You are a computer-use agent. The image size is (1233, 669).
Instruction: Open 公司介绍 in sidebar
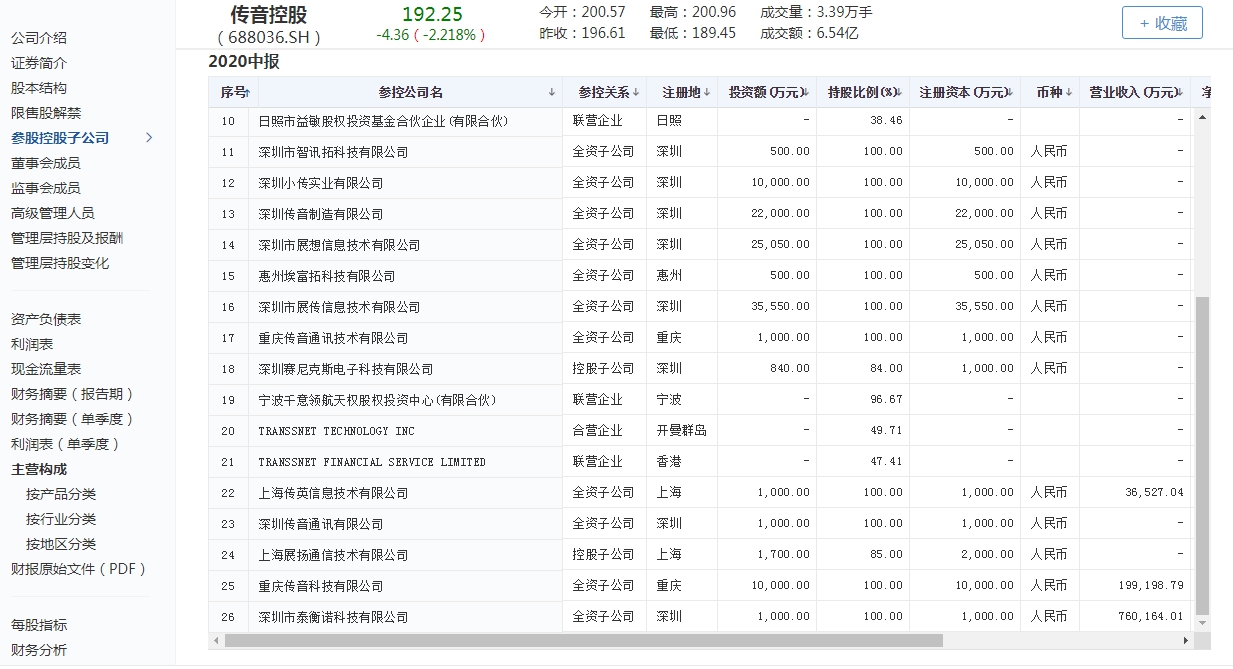(39, 38)
